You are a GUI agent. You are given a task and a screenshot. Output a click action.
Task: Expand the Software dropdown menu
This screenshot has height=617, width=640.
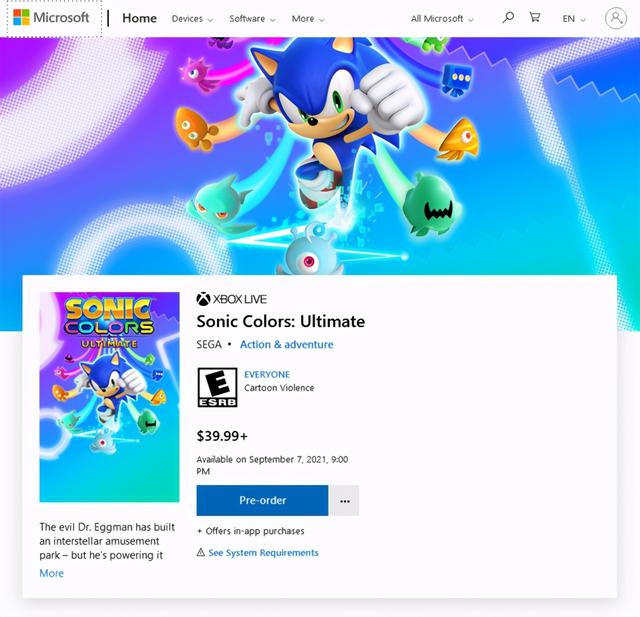[x=253, y=19]
